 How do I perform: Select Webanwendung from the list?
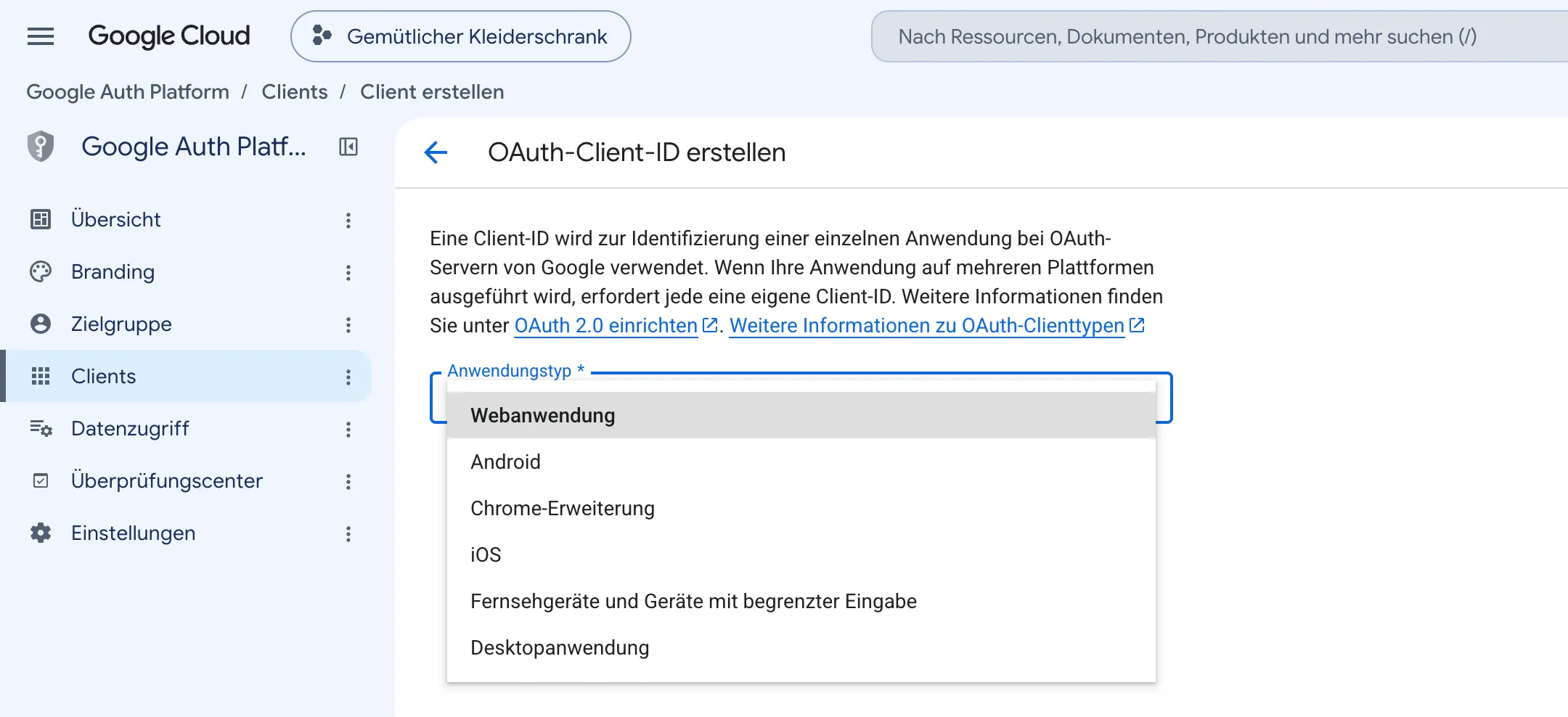801,415
